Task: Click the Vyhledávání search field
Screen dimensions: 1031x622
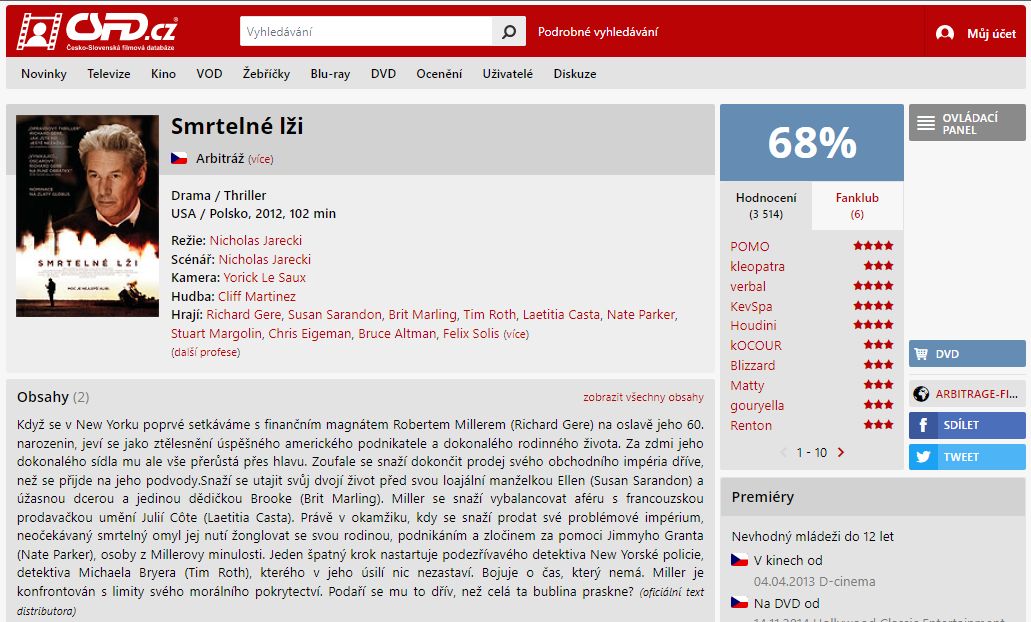Action: pyautogui.click(x=366, y=32)
